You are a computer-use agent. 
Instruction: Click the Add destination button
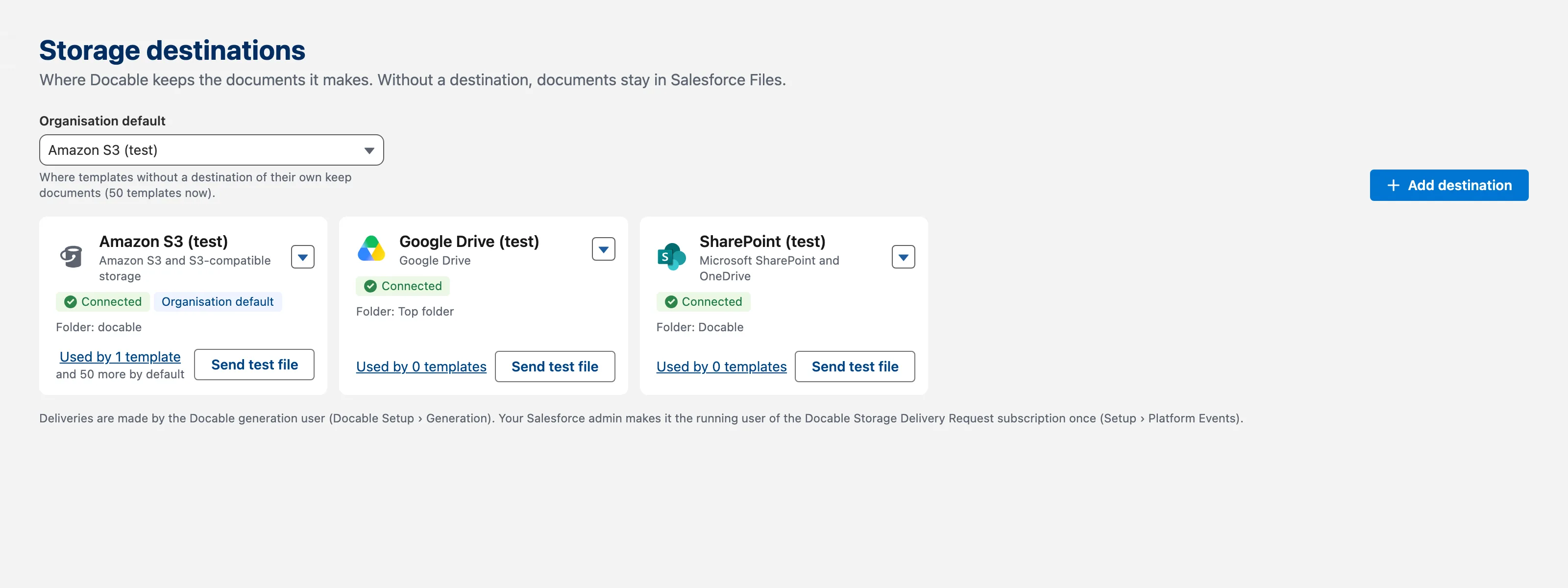(1449, 186)
